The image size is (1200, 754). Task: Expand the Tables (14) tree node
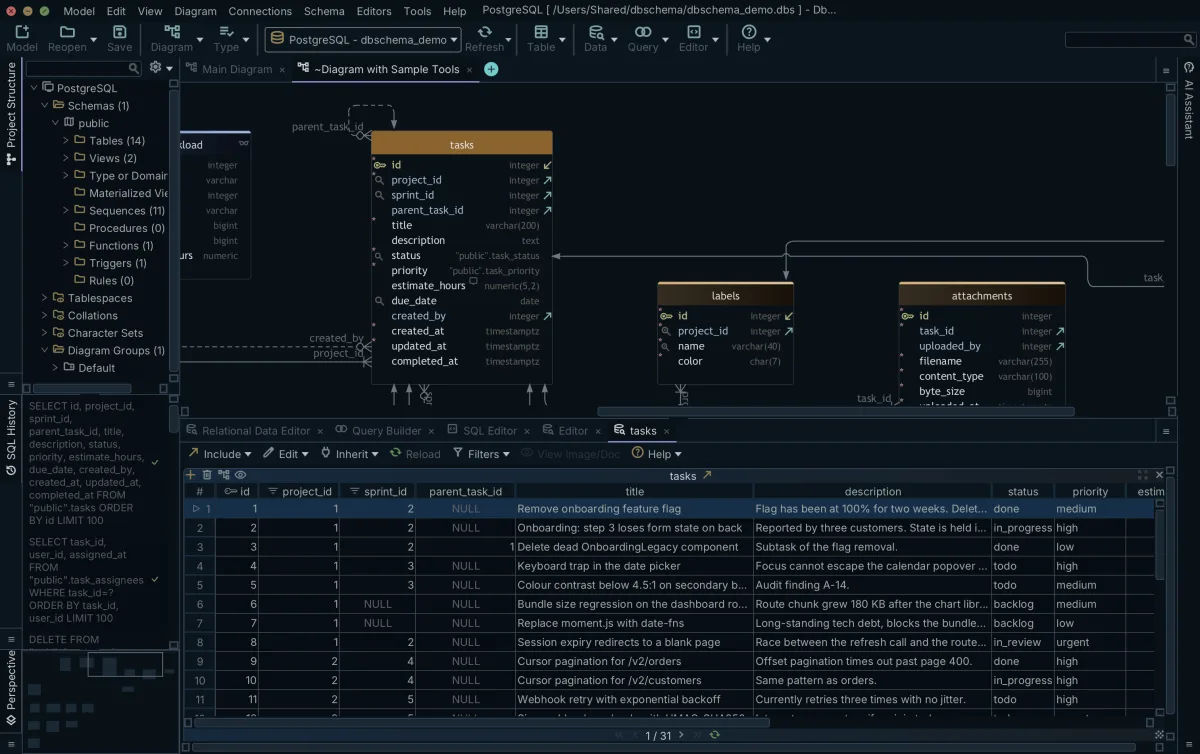click(x=66, y=141)
